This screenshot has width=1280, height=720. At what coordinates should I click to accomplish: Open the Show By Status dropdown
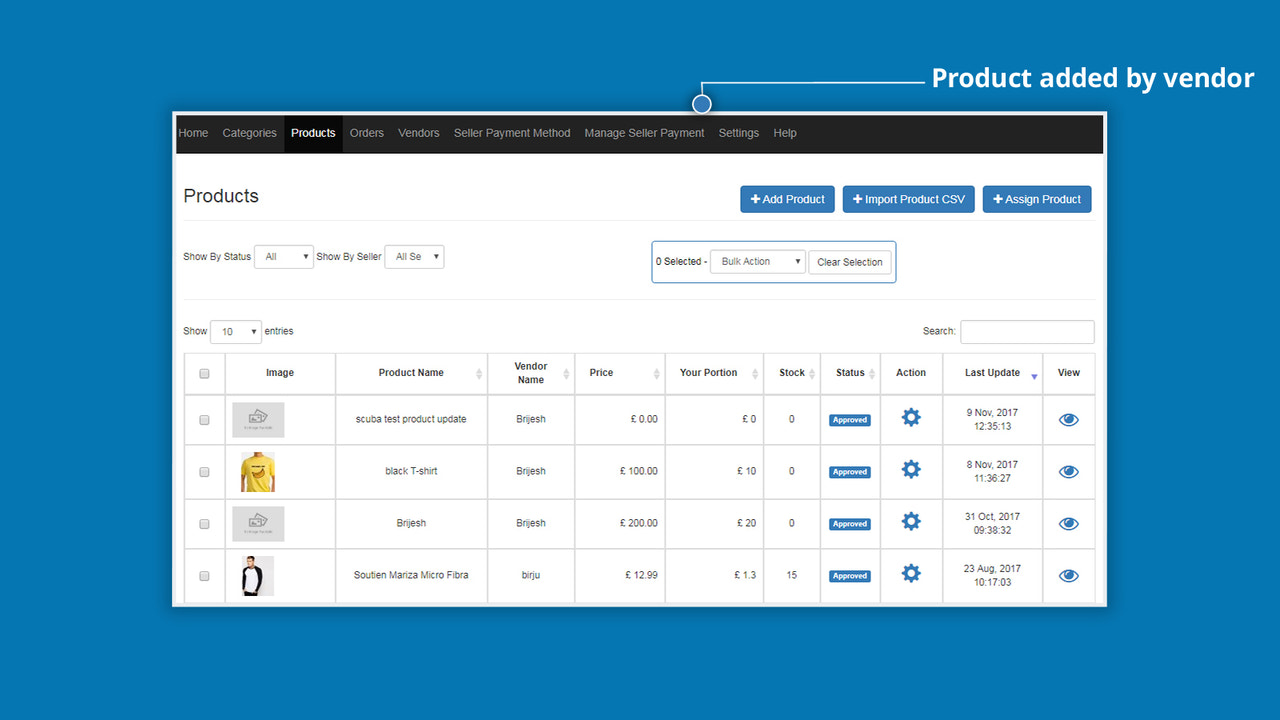283,256
